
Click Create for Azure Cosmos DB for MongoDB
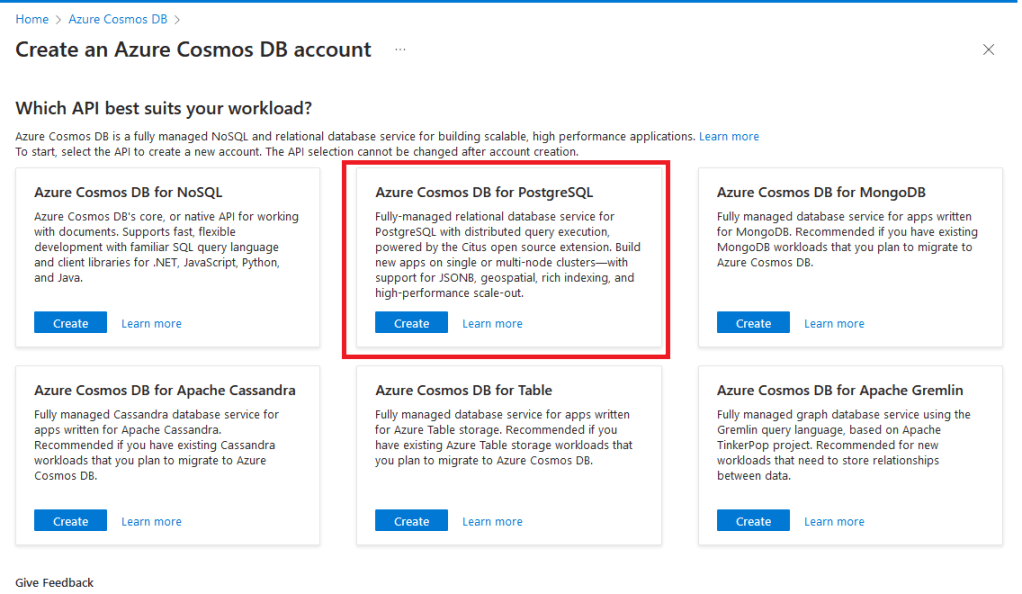click(x=753, y=323)
